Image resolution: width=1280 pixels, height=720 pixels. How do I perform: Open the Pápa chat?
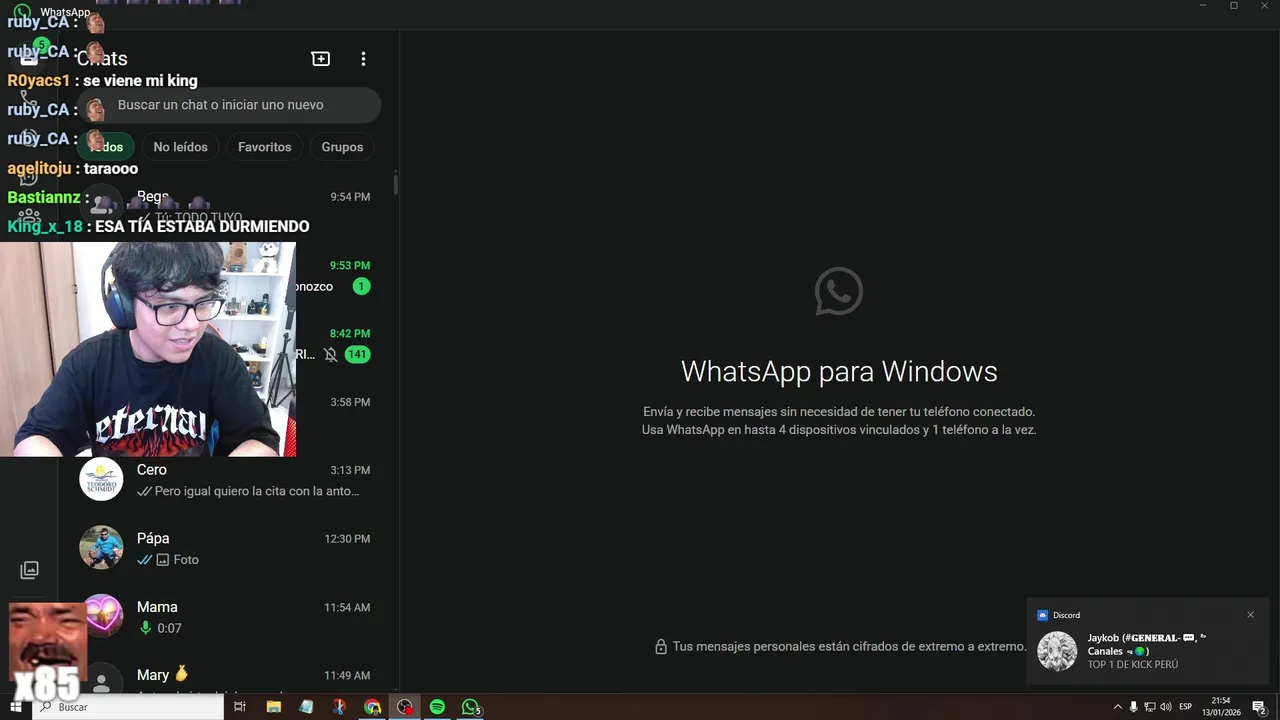[228, 548]
